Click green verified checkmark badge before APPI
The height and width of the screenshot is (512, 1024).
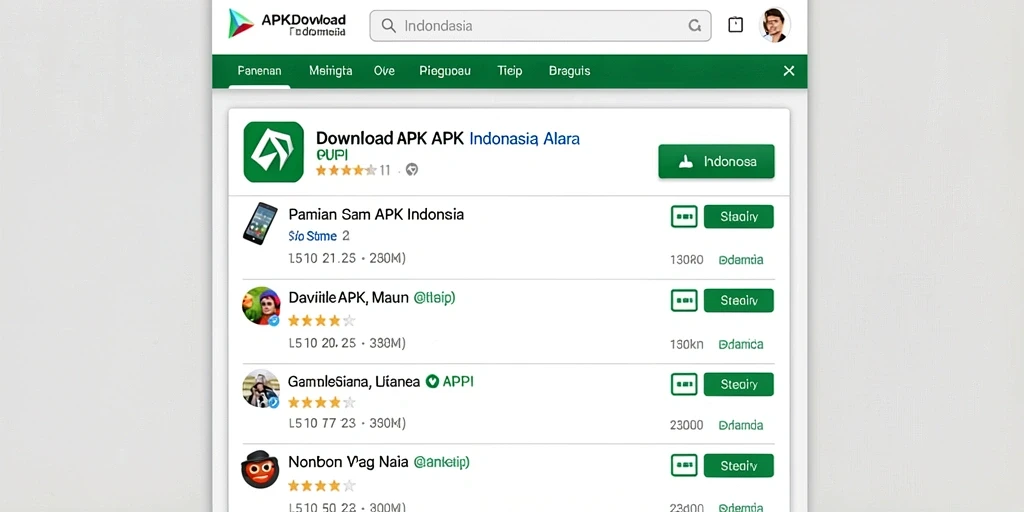(x=432, y=381)
